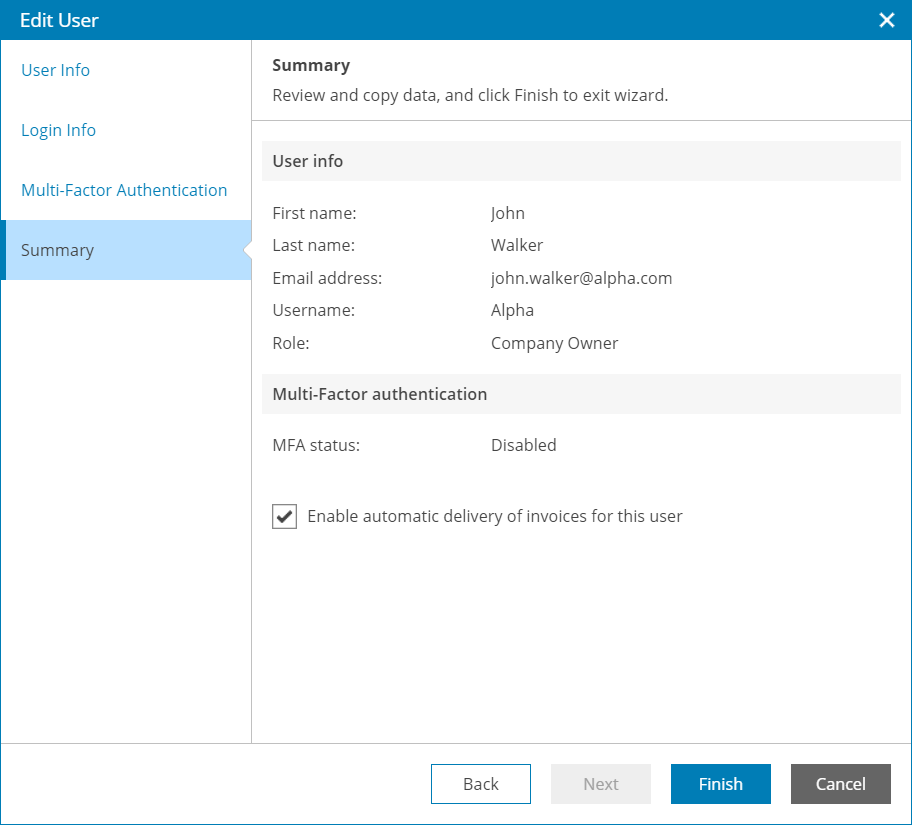
Task: Click the User info section header
Action: click(308, 161)
